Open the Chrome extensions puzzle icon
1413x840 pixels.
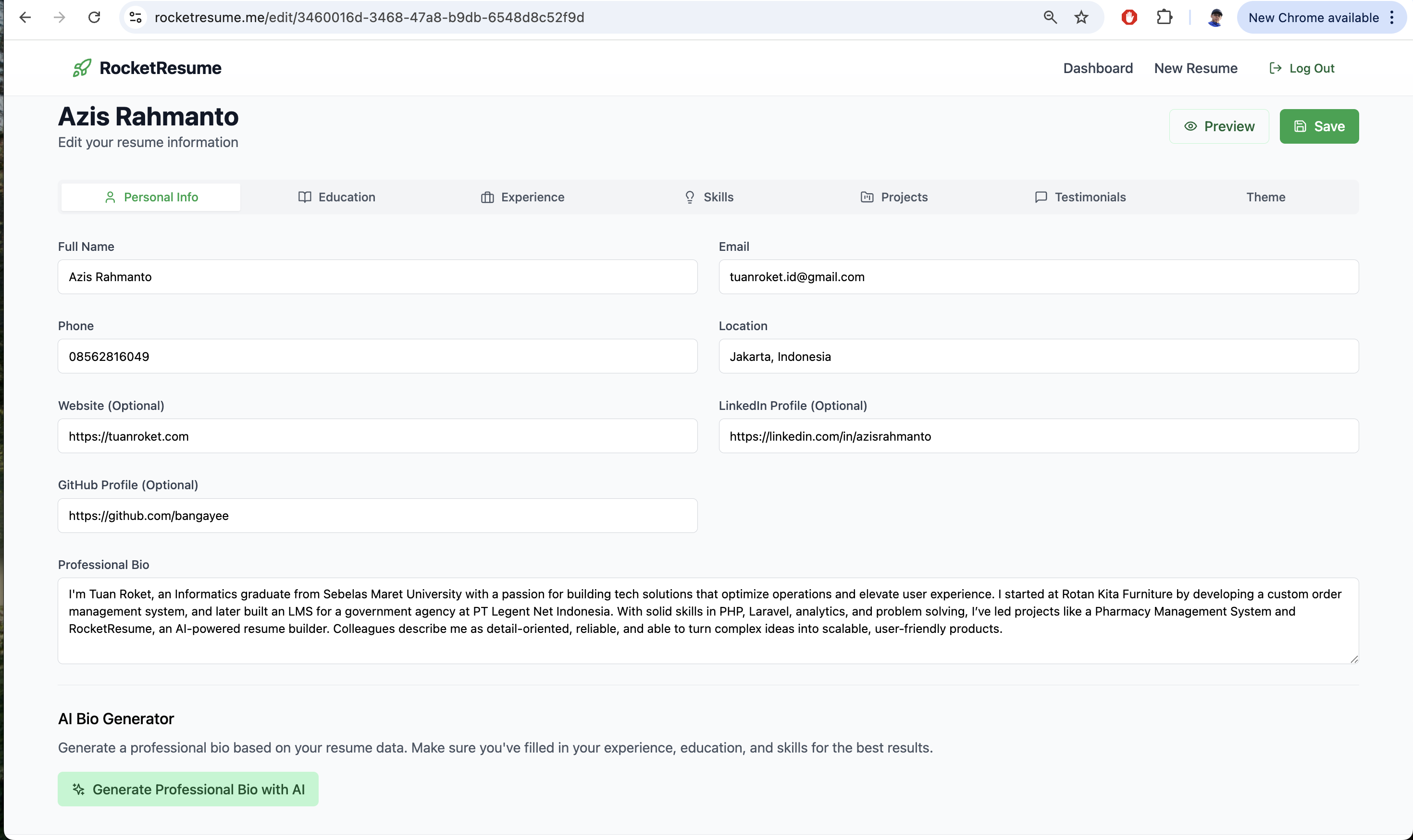[1164, 18]
